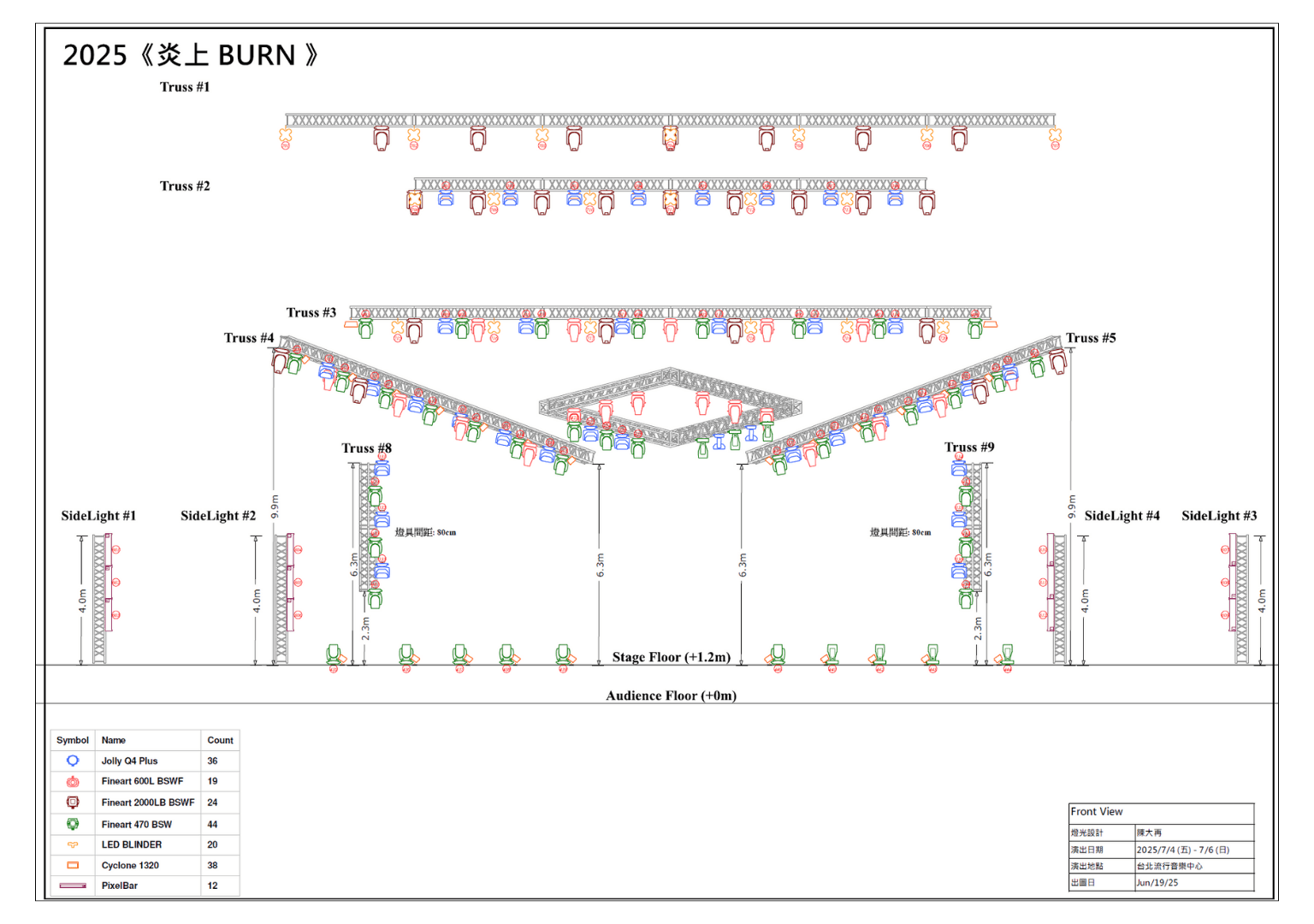The width and height of the screenshot is (1314, 924).
Task: Click the Fineart 2000LB BSWF symbol
Action: 73,803
